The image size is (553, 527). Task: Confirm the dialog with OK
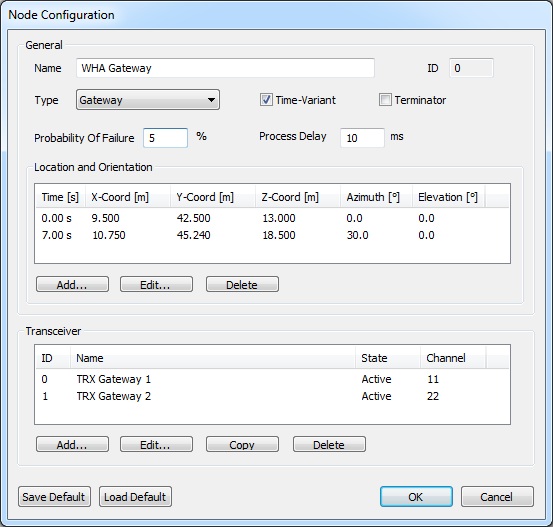pos(416,497)
